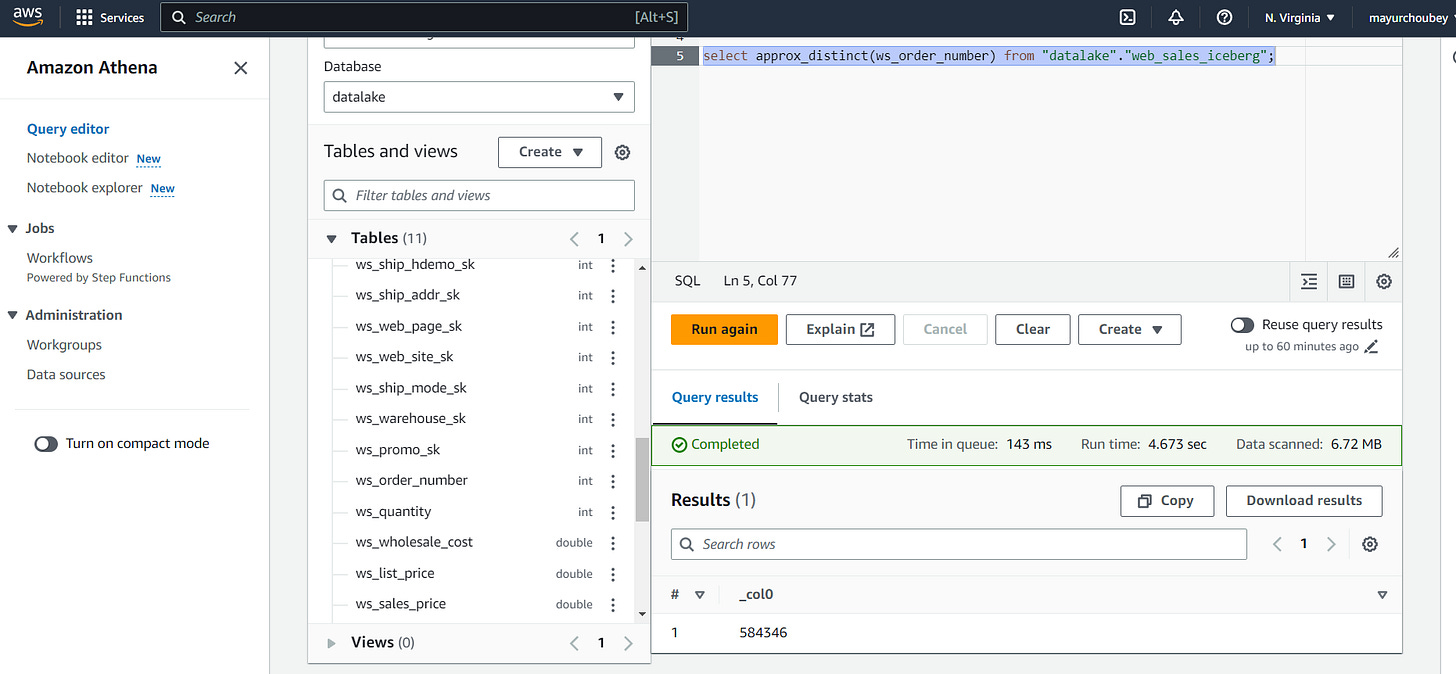Click the format query icon
1456x674 pixels.
(x=1309, y=281)
